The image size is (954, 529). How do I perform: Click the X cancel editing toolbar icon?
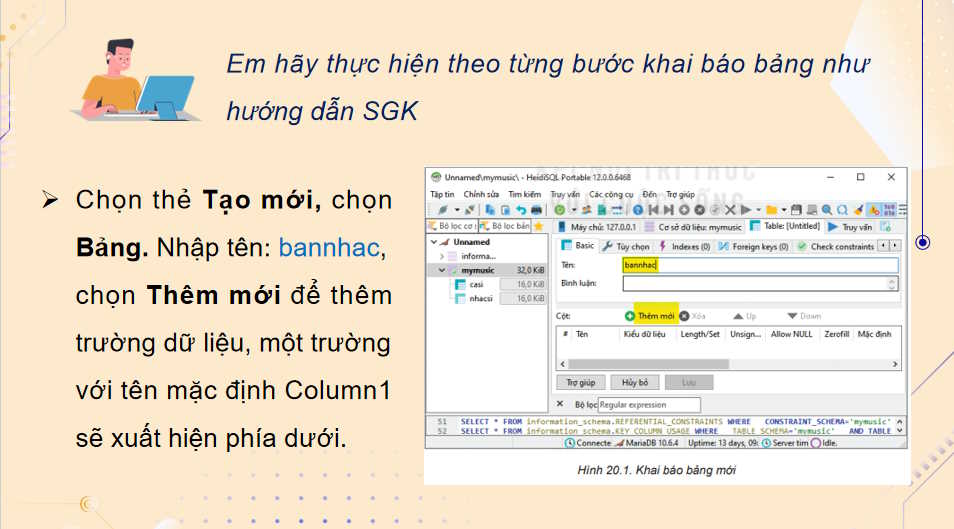coord(730,210)
